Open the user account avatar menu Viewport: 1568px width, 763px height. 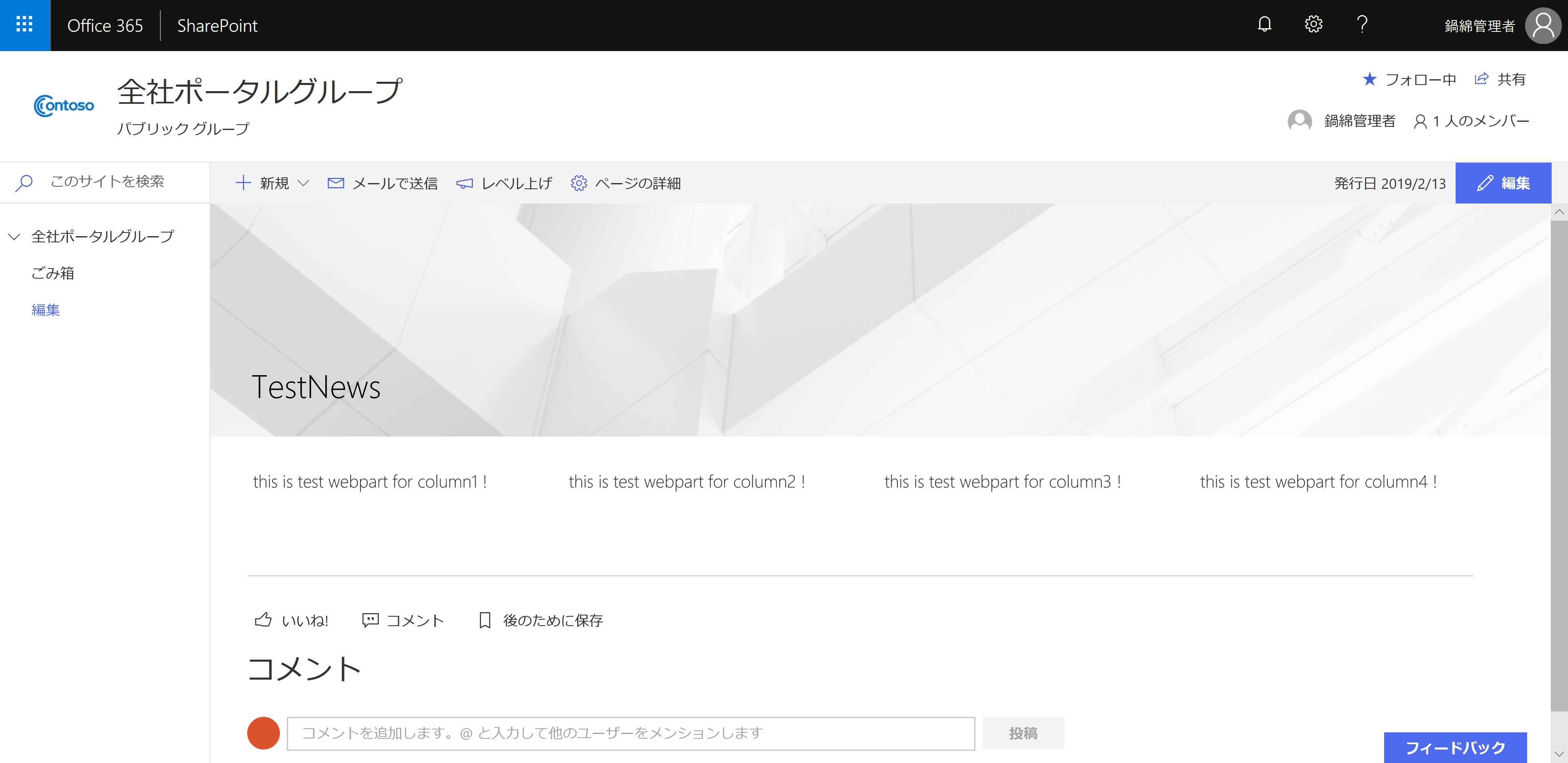1542,26
